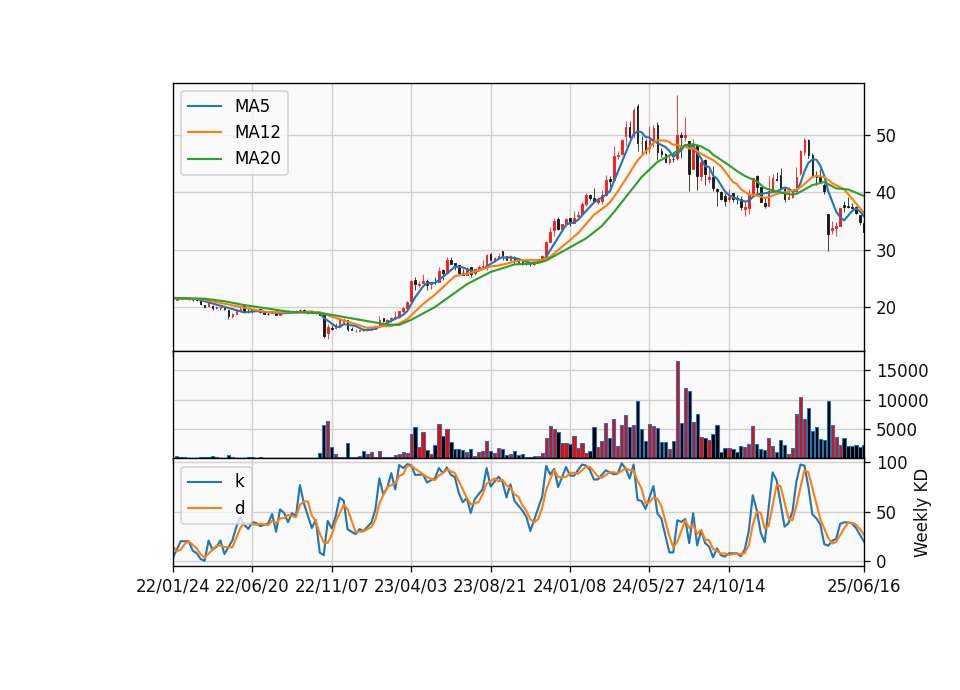This screenshot has width=960, height=690.
Task: Click the green MA20 legend line sample
Action: 204,159
